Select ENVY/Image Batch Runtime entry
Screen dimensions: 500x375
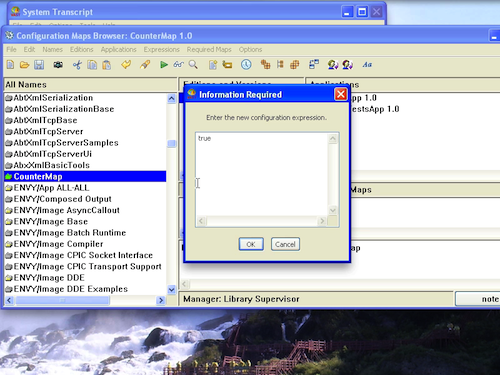pos(70,233)
